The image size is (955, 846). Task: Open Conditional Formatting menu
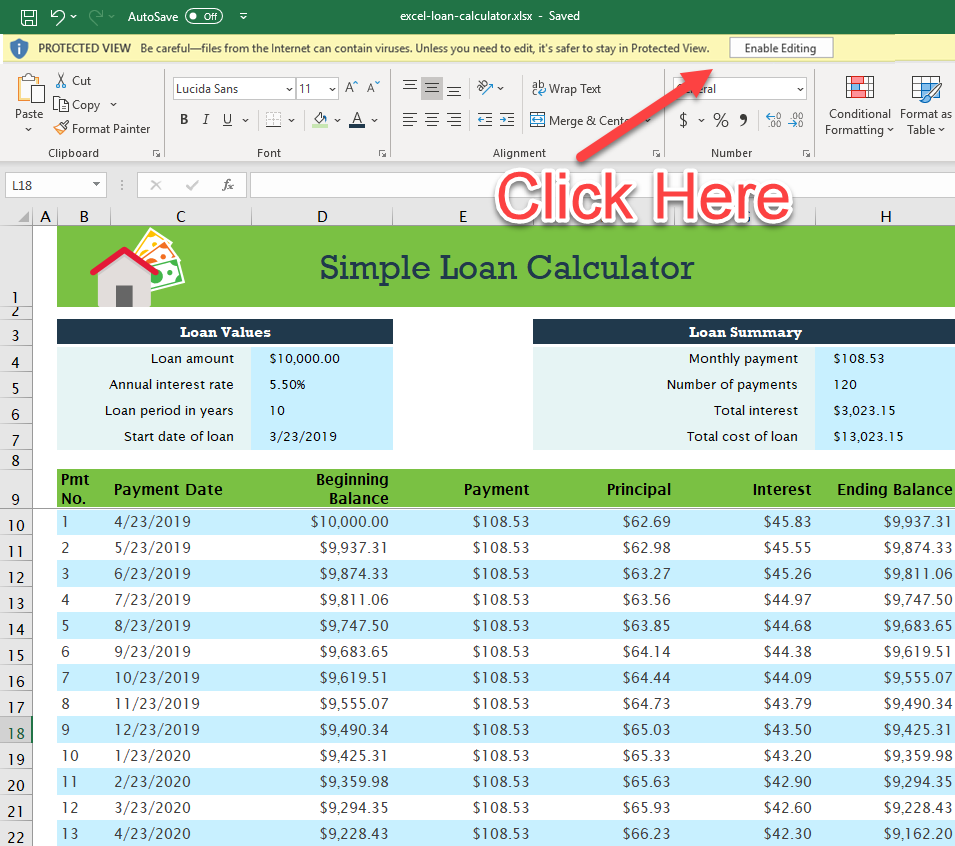coord(859,105)
